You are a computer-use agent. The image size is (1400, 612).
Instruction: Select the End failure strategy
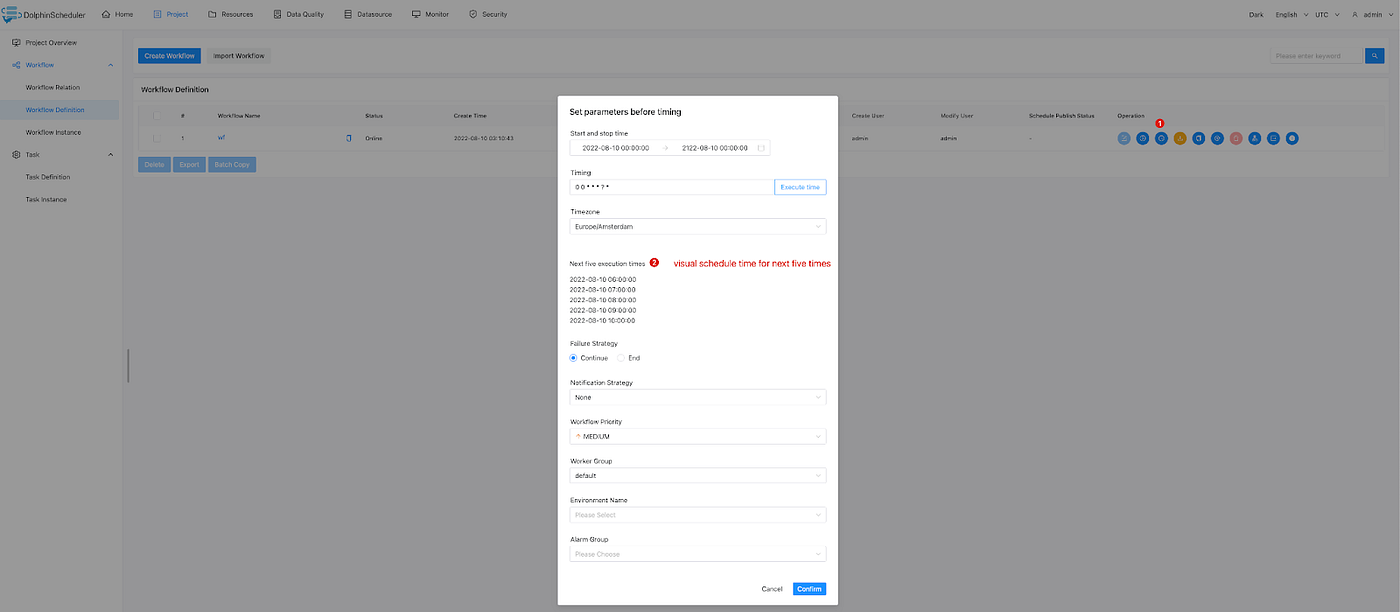tap(620, 357)
